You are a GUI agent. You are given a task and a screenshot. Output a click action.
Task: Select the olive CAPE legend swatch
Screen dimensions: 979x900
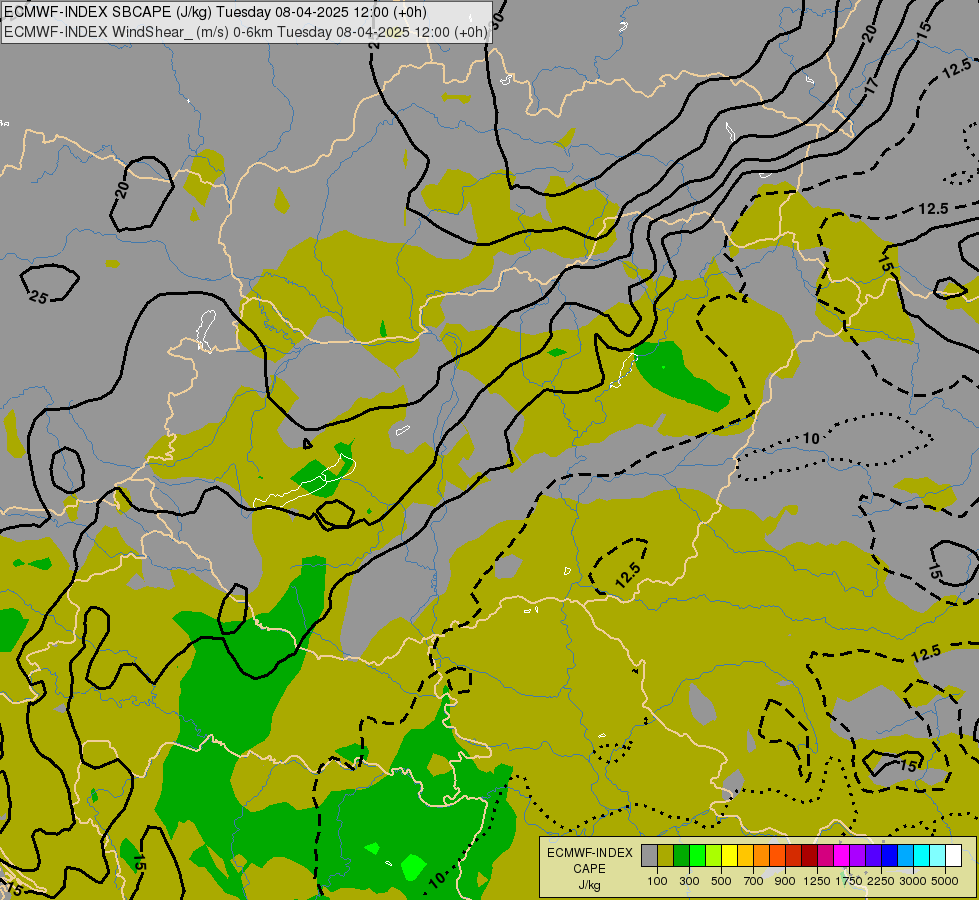coord(666,855)
